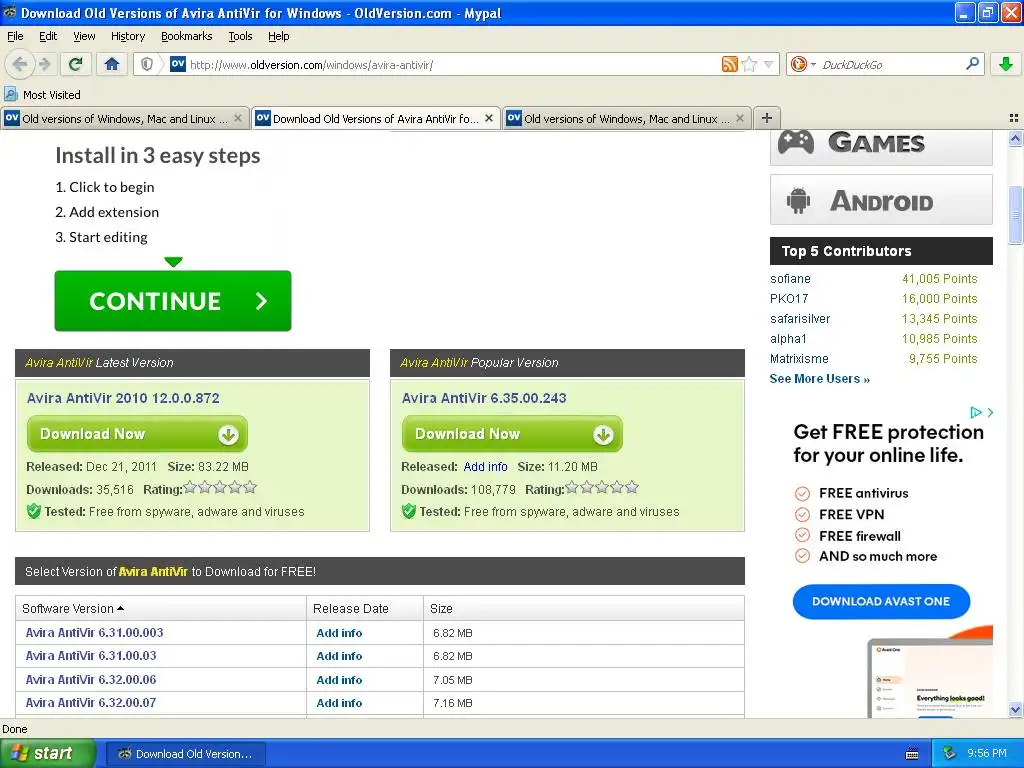Rate the Latest Version using its stars

point(220,487)
